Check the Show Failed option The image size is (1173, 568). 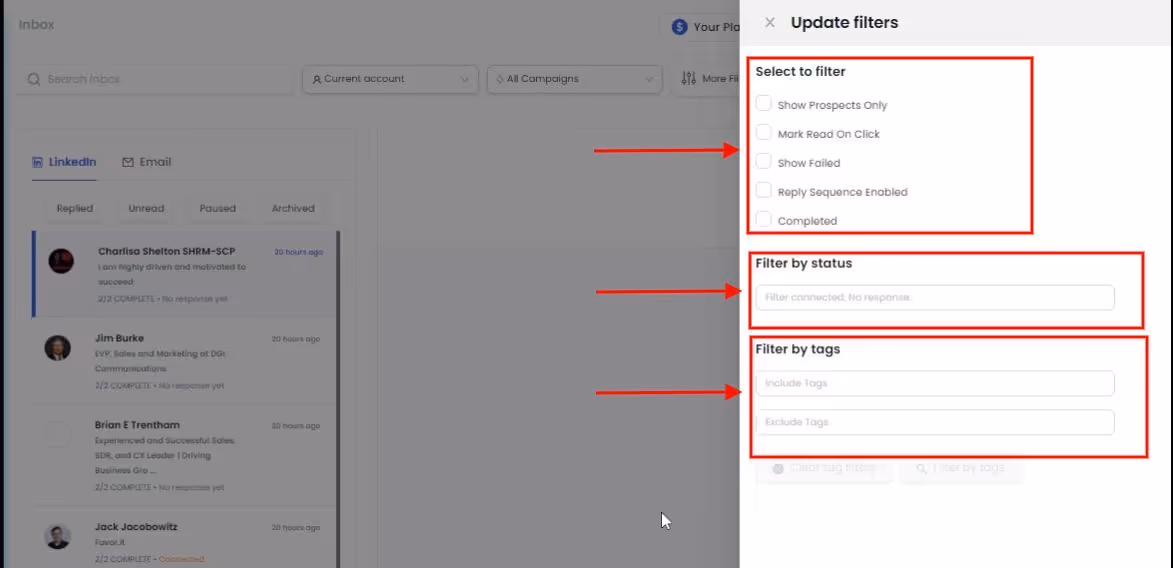pos(763,162)
